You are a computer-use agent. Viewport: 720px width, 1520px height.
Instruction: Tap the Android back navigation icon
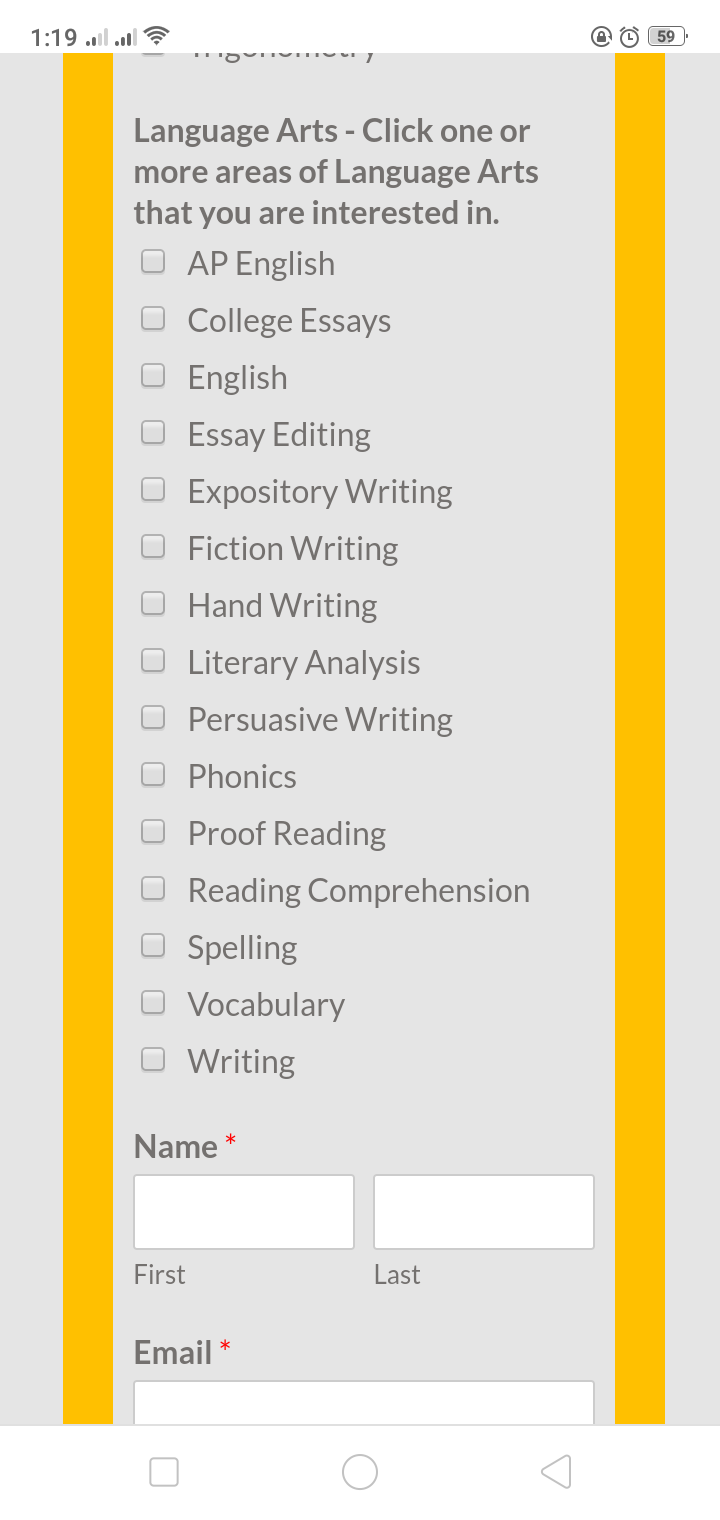(556, 1471)
